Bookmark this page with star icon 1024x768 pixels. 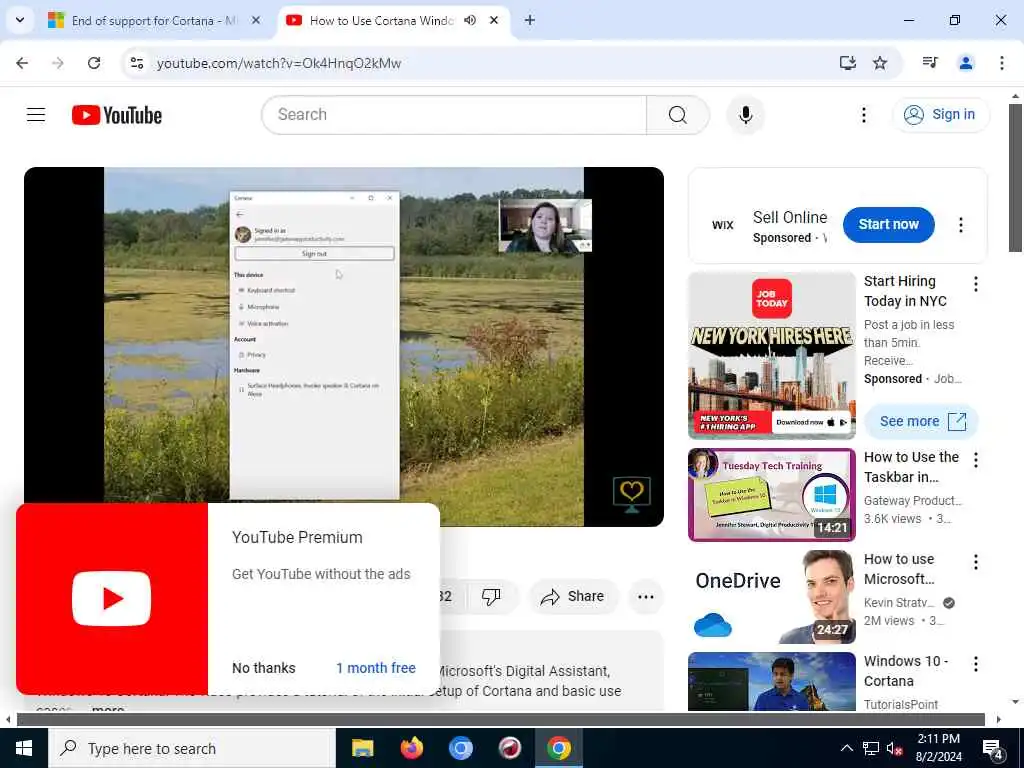coord(880,63)
